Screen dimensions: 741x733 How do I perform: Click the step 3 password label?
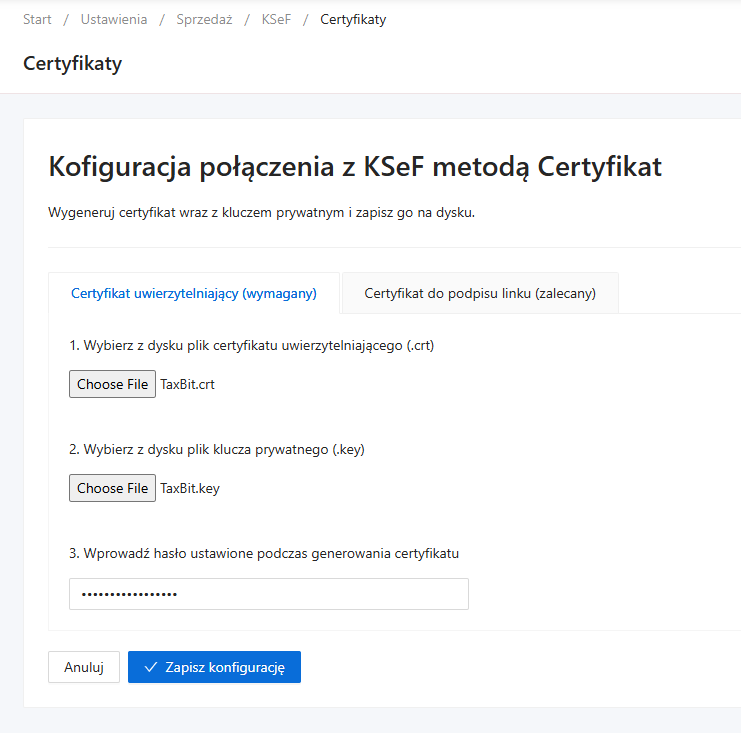click(x=264, y=553)
